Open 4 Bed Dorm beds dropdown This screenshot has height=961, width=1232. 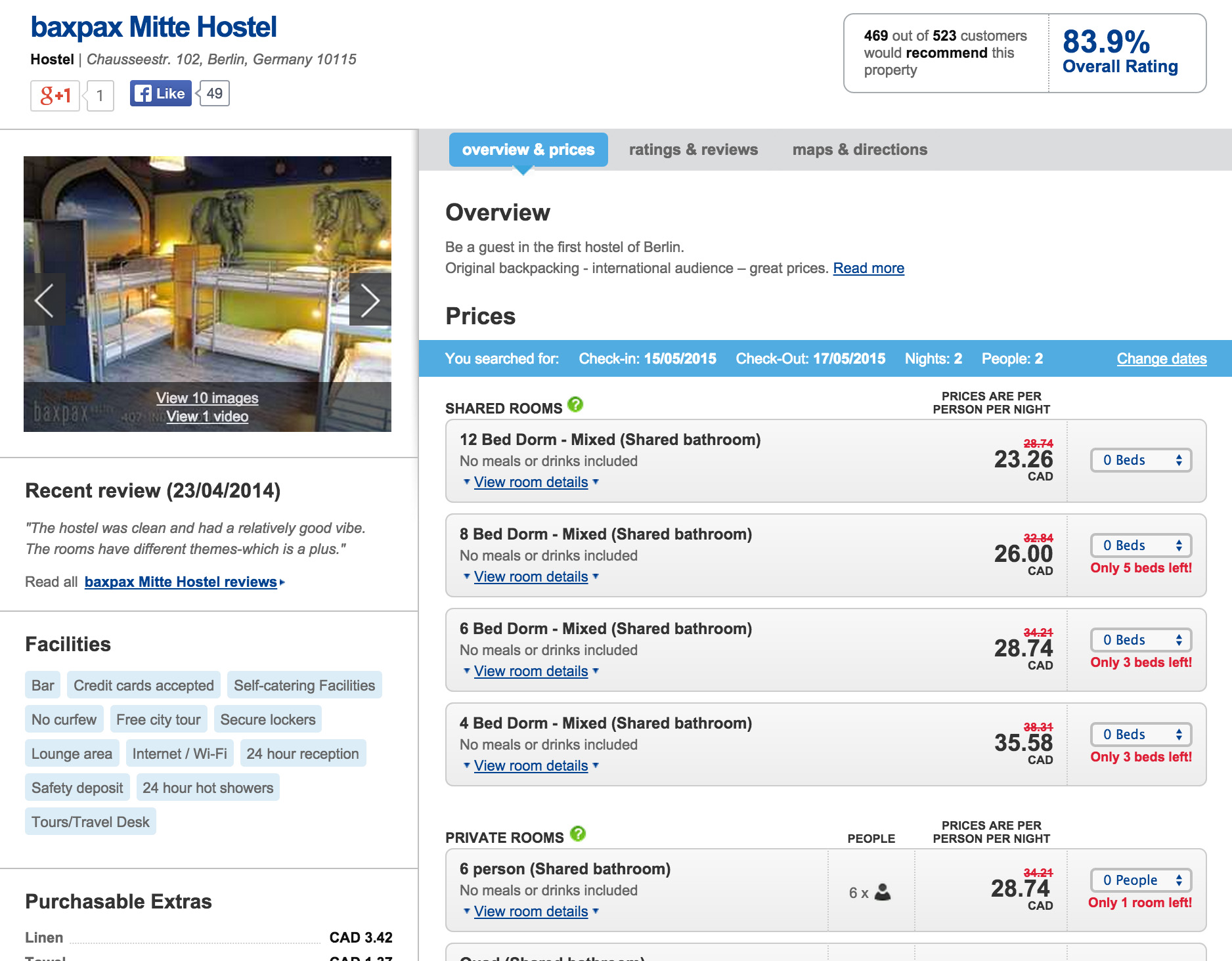1141,735
